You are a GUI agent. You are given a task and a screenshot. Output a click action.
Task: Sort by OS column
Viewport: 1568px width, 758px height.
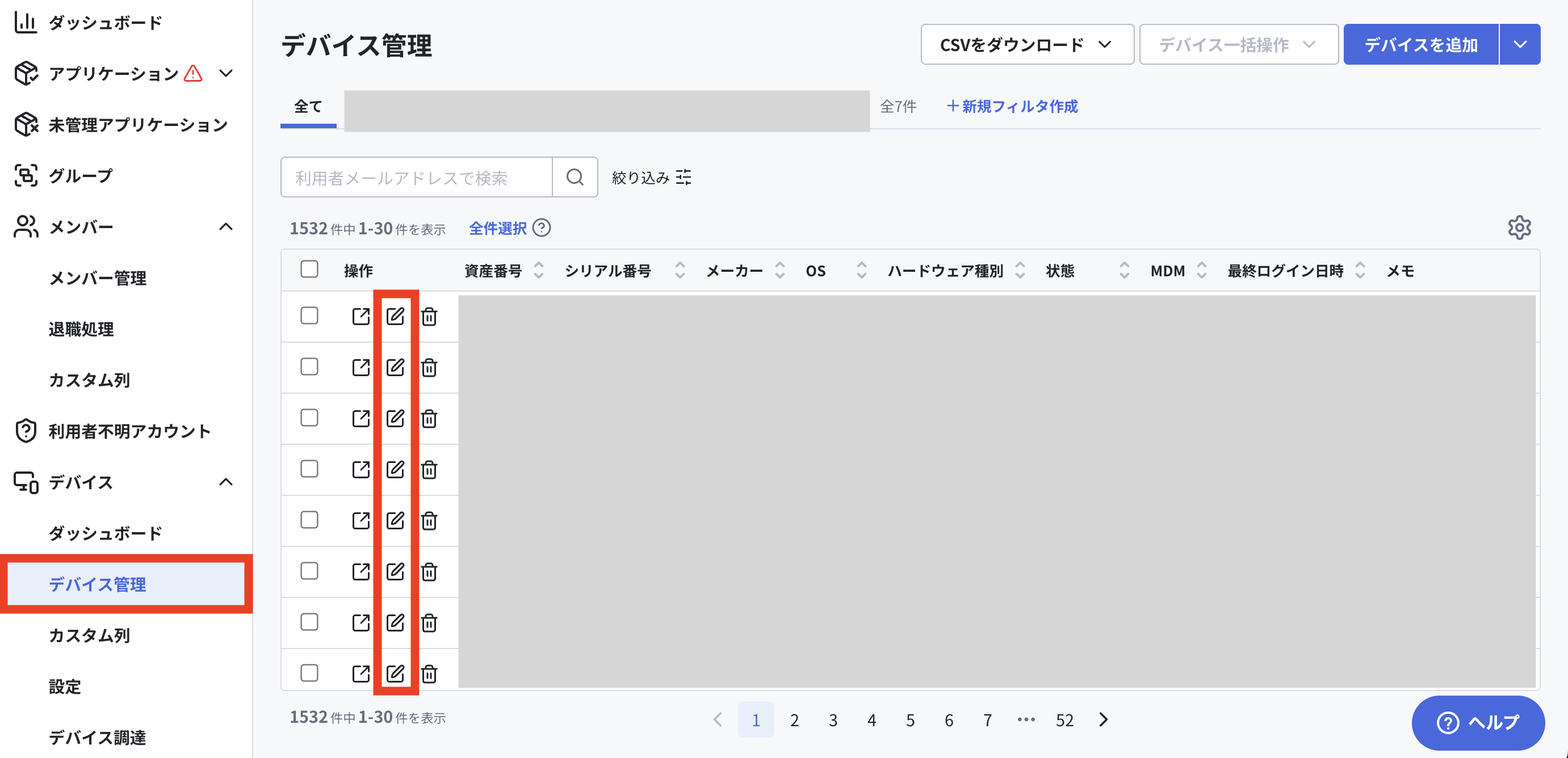pyautogui.click(x=861, y=270)
